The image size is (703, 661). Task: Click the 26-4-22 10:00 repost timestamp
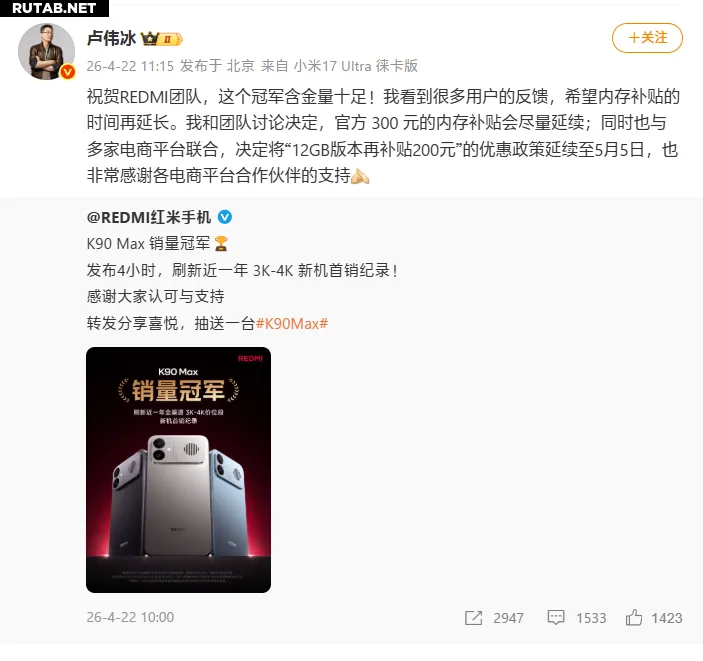130,618
